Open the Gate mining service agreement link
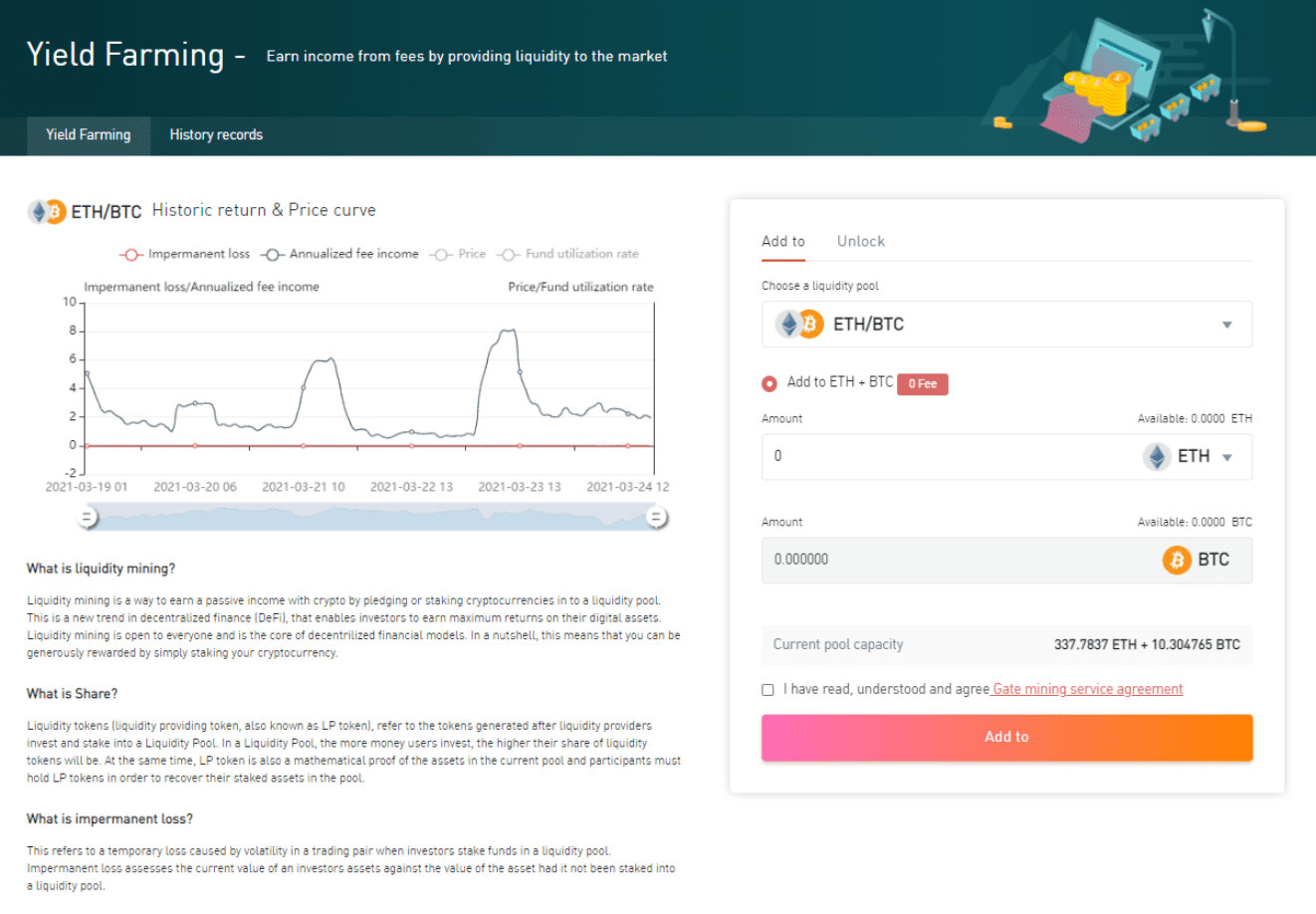Image resolution: width=1316 pixels, height=914 pixels. (1087, 689)
